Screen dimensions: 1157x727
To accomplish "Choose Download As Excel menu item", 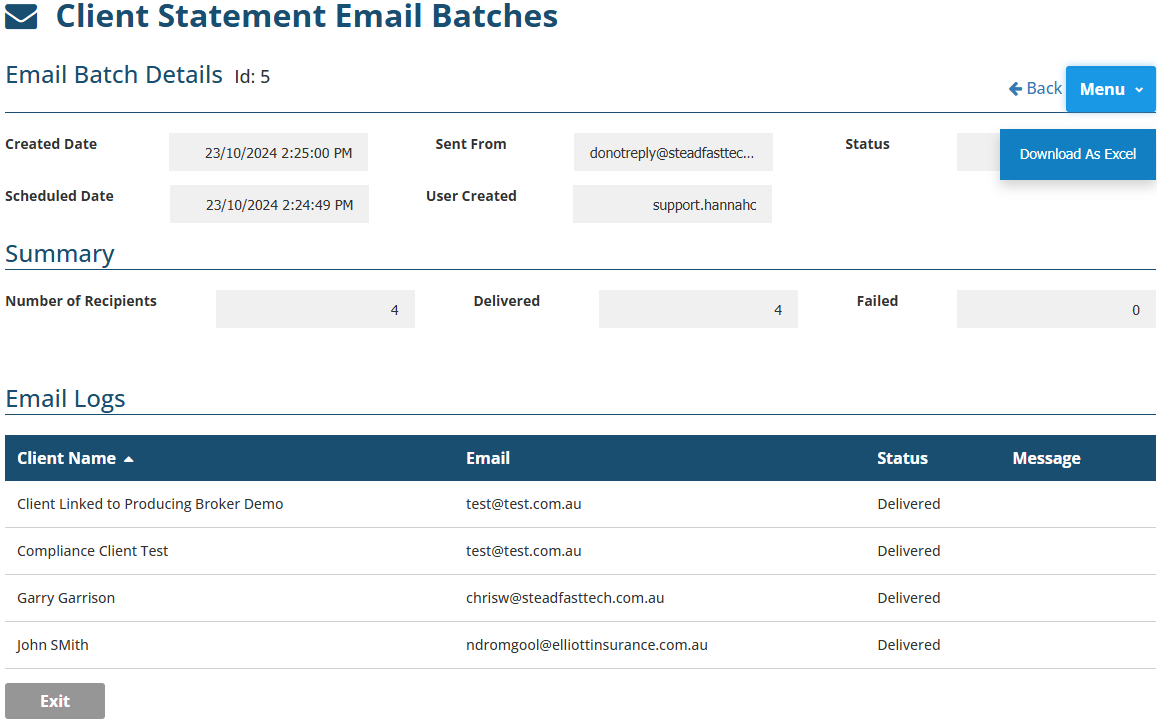I will point(1077,154).
